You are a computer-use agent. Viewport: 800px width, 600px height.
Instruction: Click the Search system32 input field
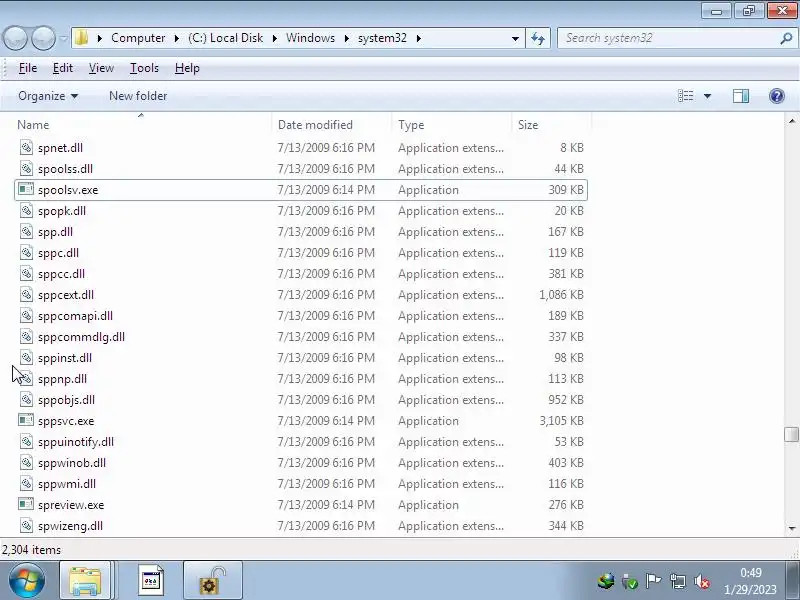point(668,38)
